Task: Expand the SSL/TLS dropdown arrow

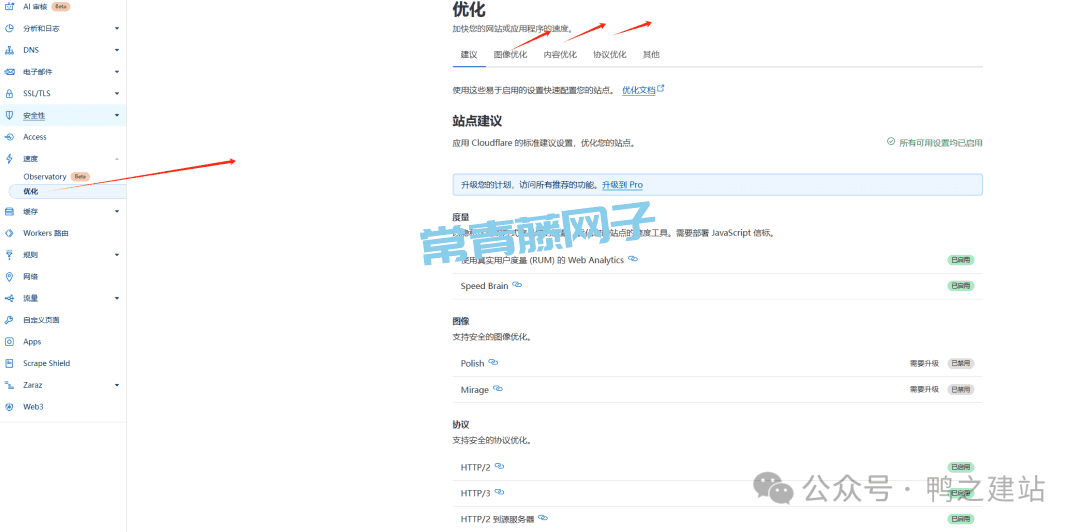Action: pyautogui.click(x=117, y=94)
